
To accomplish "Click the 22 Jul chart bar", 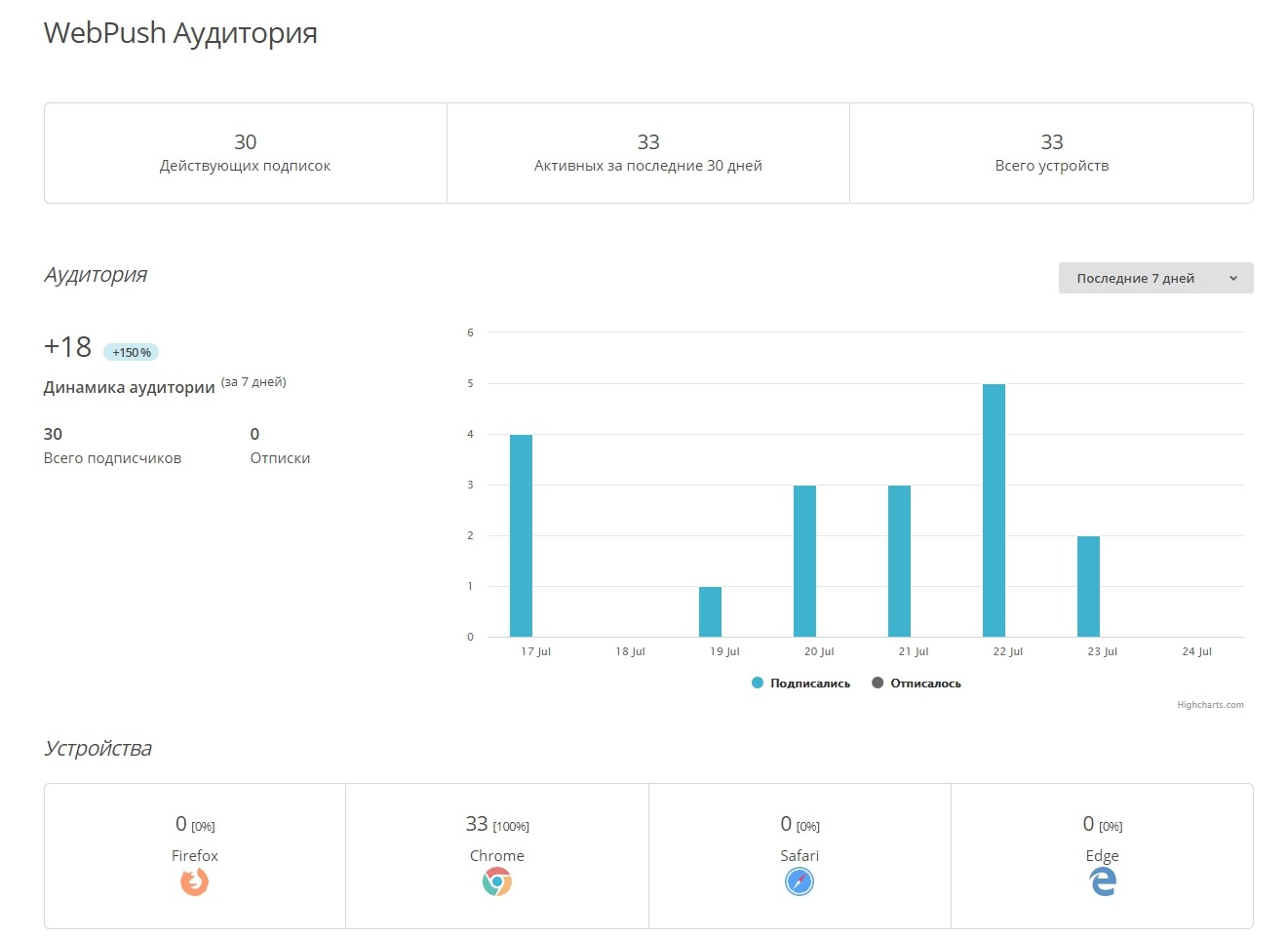I will [x=994, y=510].
